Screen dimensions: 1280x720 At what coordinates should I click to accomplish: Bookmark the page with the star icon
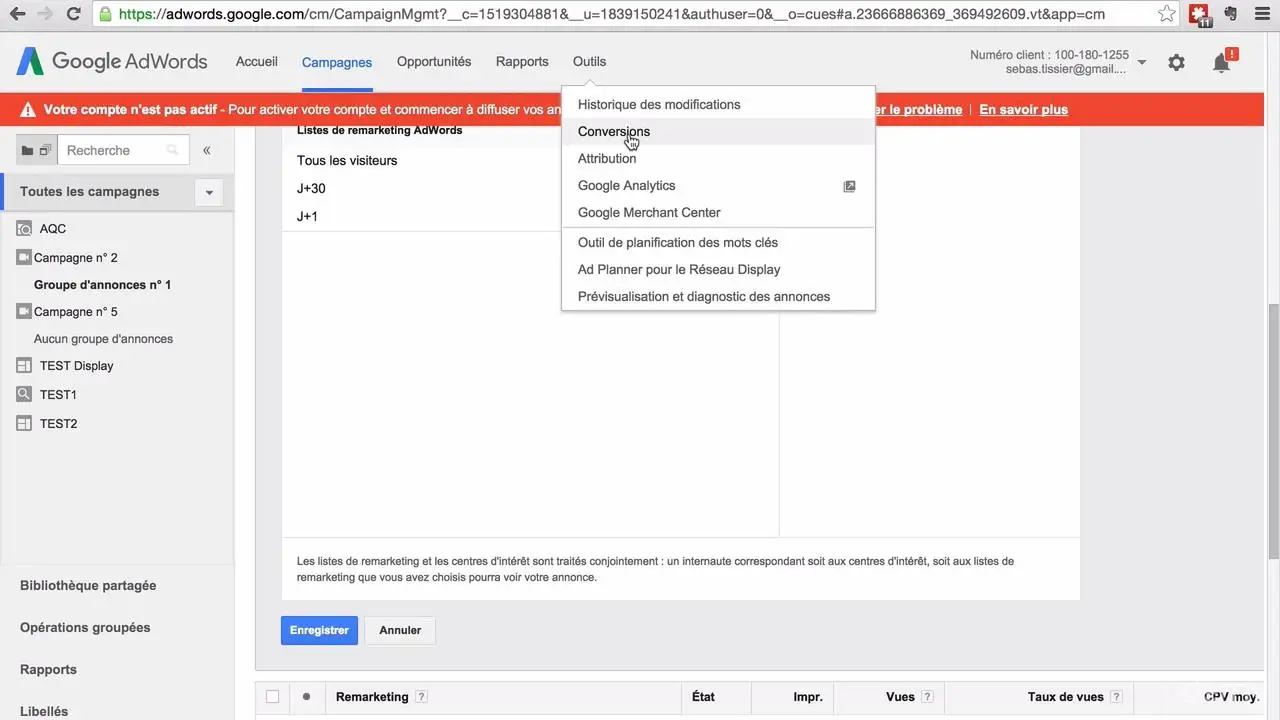[x=1166, y=14]
